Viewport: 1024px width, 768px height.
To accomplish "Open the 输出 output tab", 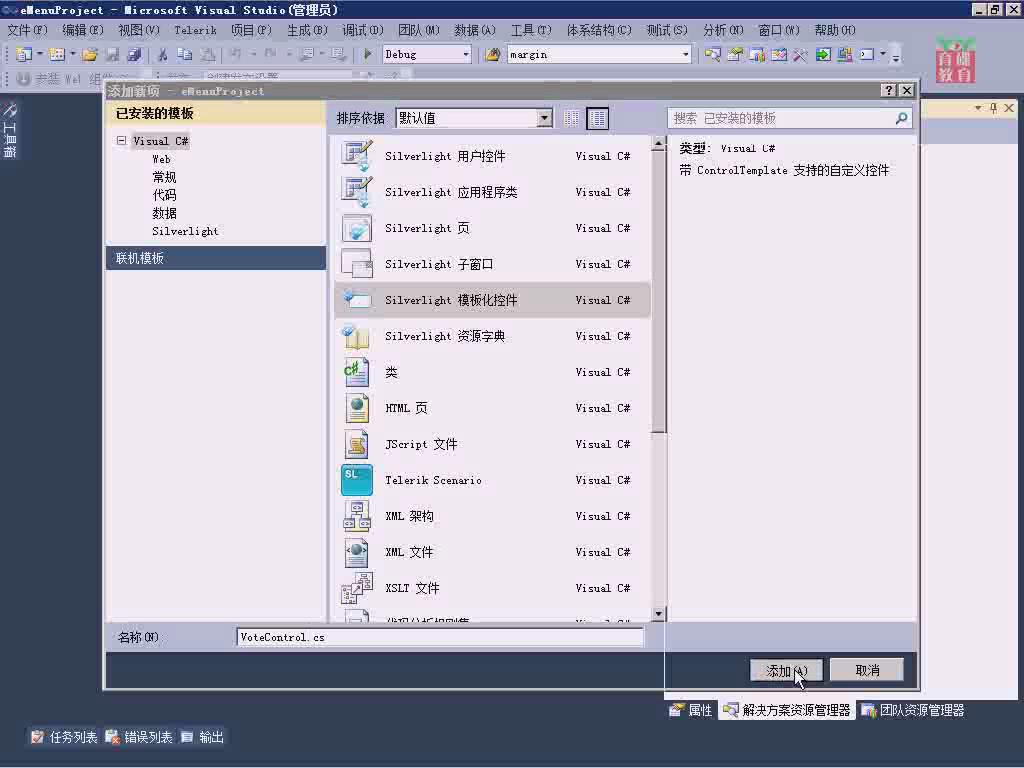I will pyautogui.click(x=202, y=737).
